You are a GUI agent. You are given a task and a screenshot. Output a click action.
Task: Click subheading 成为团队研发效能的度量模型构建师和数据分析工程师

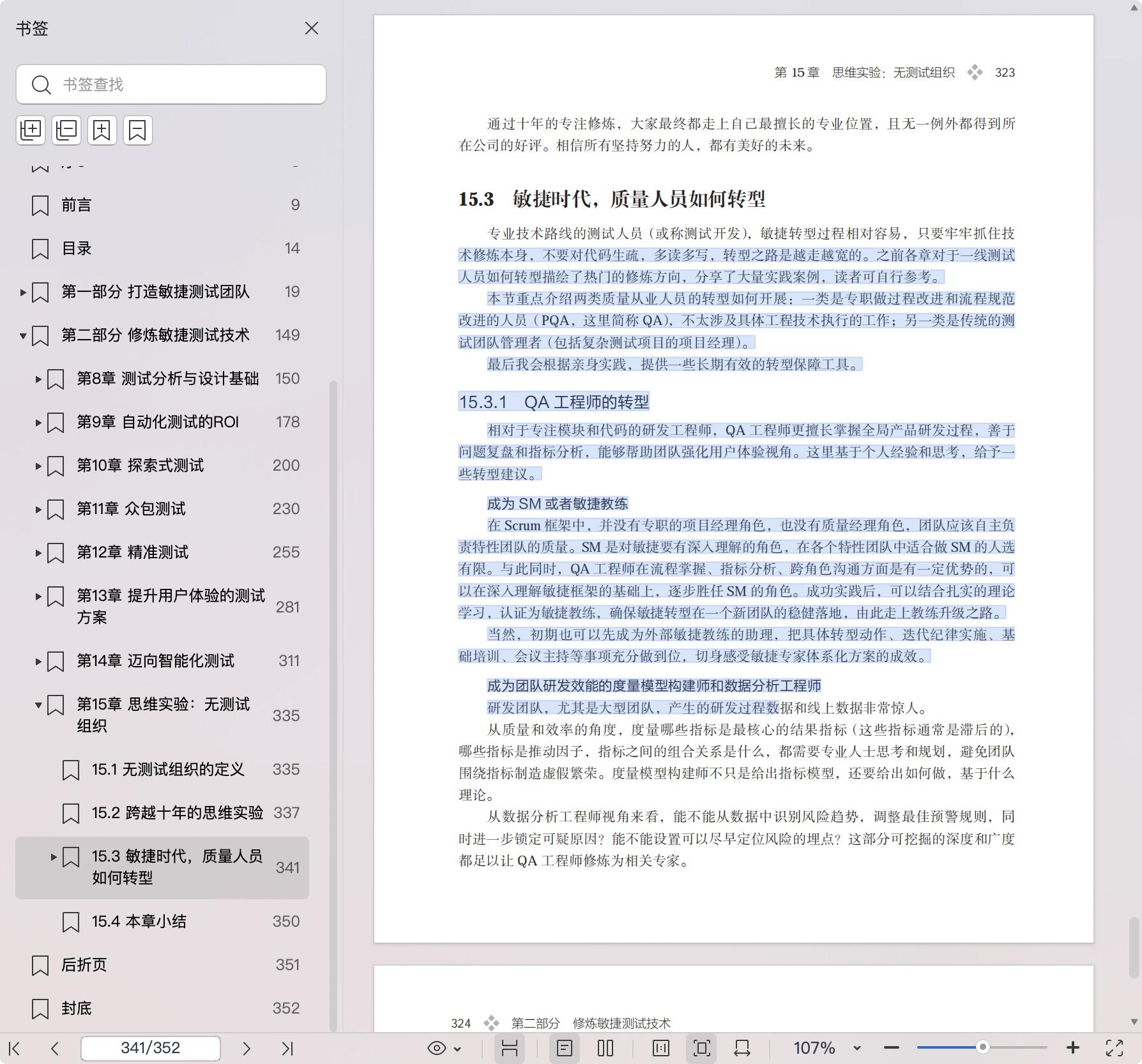click(654, 686)
